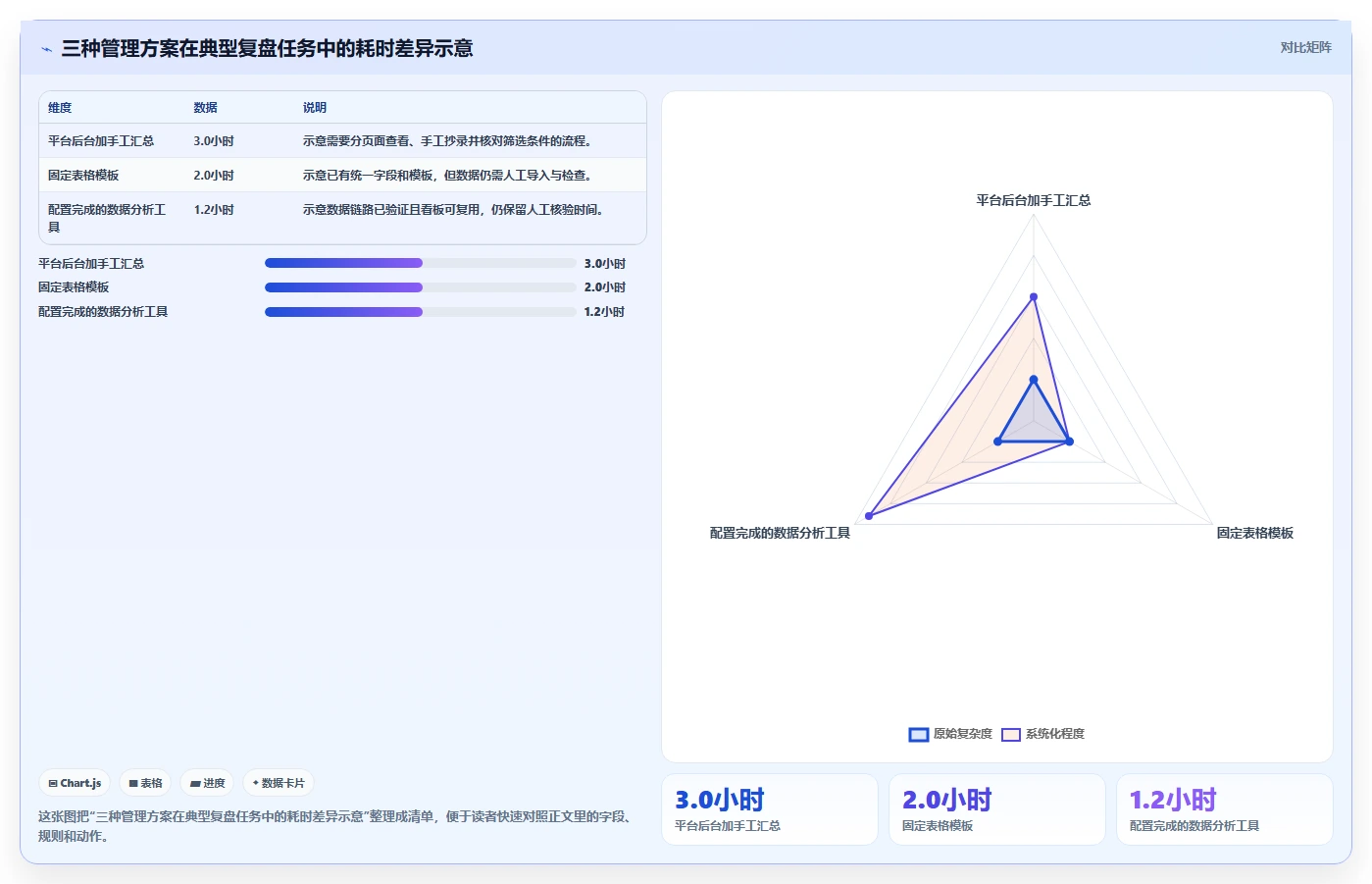Click description 示意需要分页面查看、手工抄录并核对筛选条件的流程
Image resolution: width=1372 pixels, height=884 pixels.
click(447, 141)
